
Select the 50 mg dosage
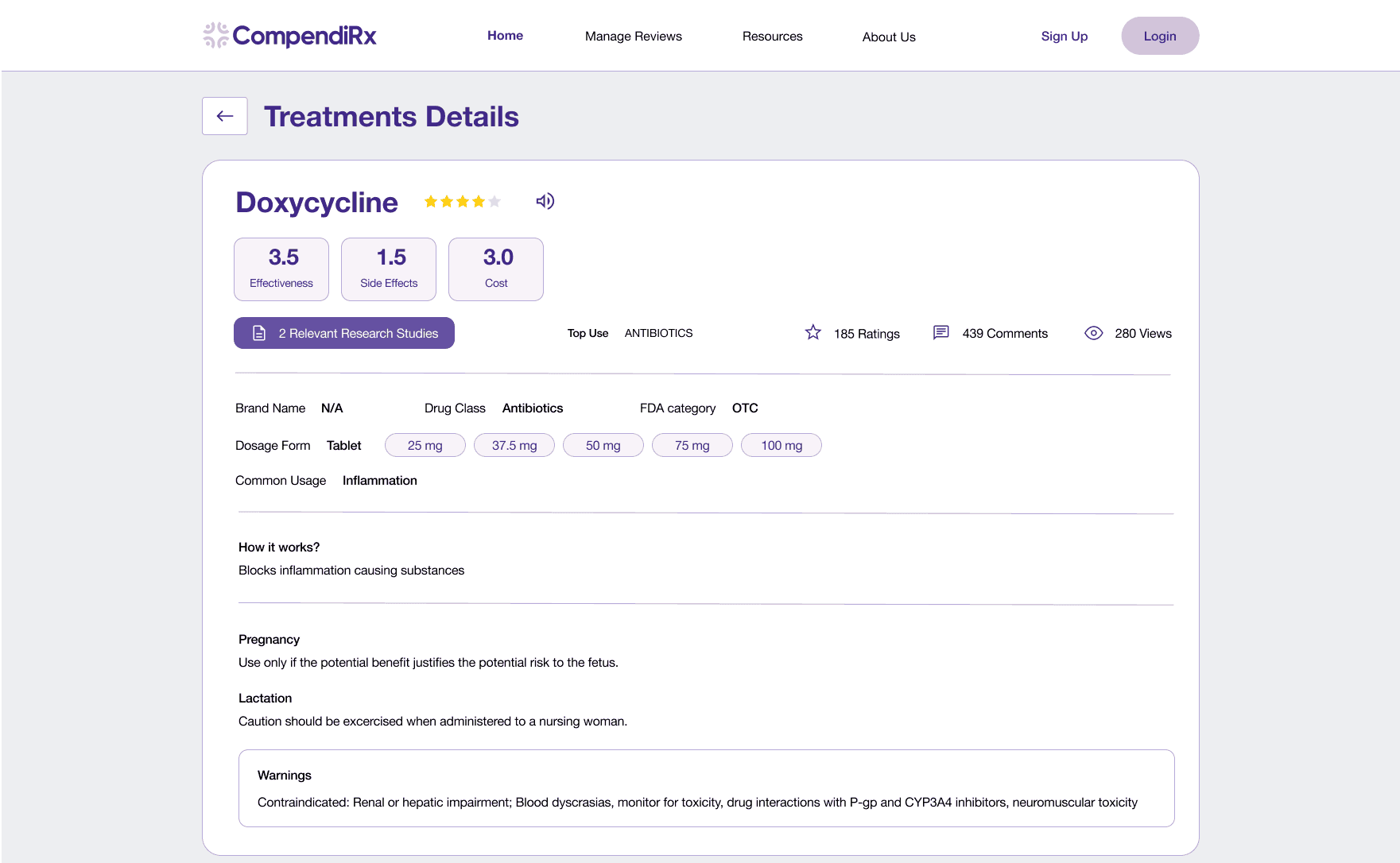tap(603, 445)
